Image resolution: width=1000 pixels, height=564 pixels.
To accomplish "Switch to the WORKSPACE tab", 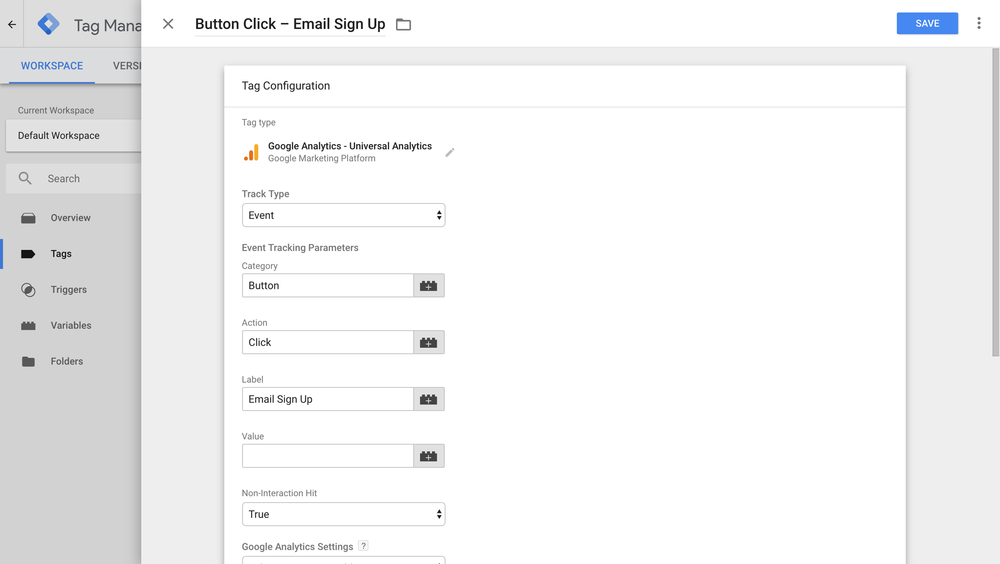I will (x=52, y=66).
